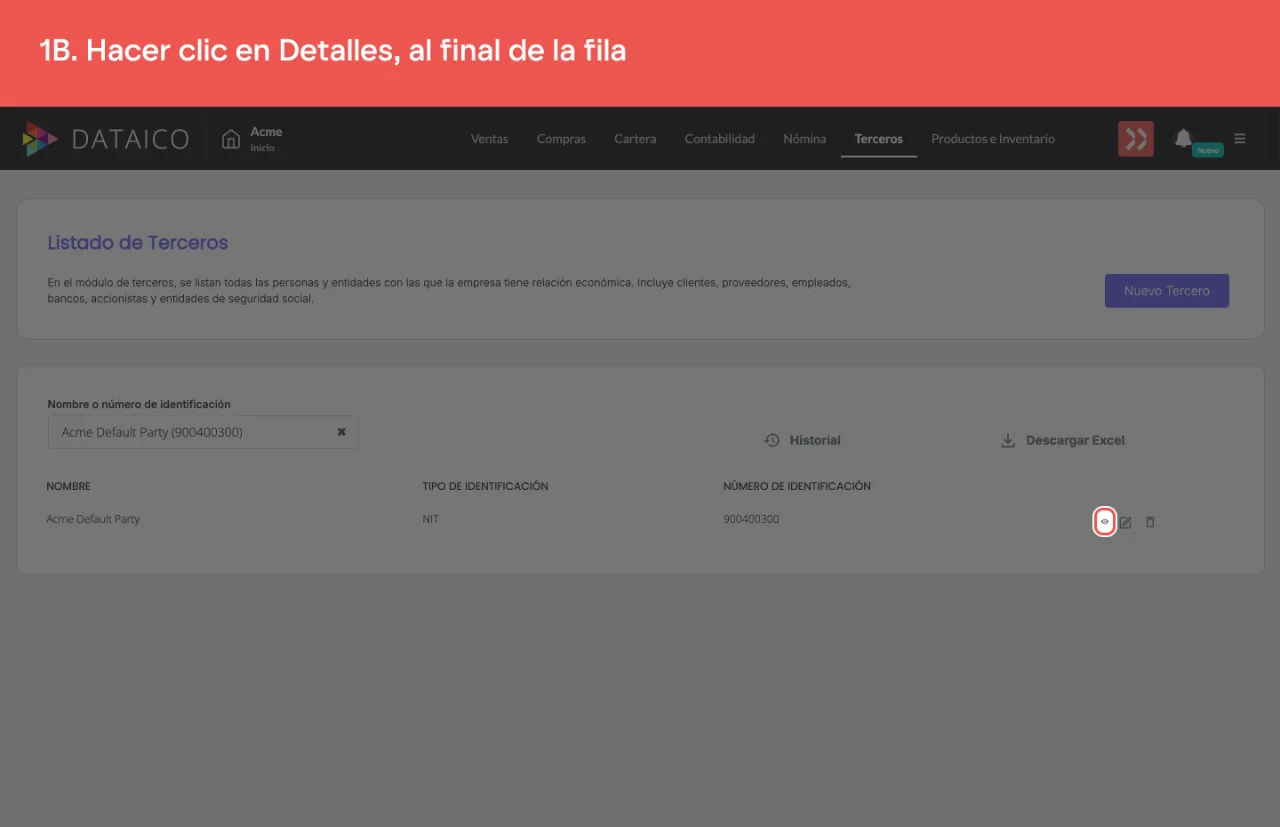Open the Ventas menu
The image size is (1280, 827).
[489, 139]
